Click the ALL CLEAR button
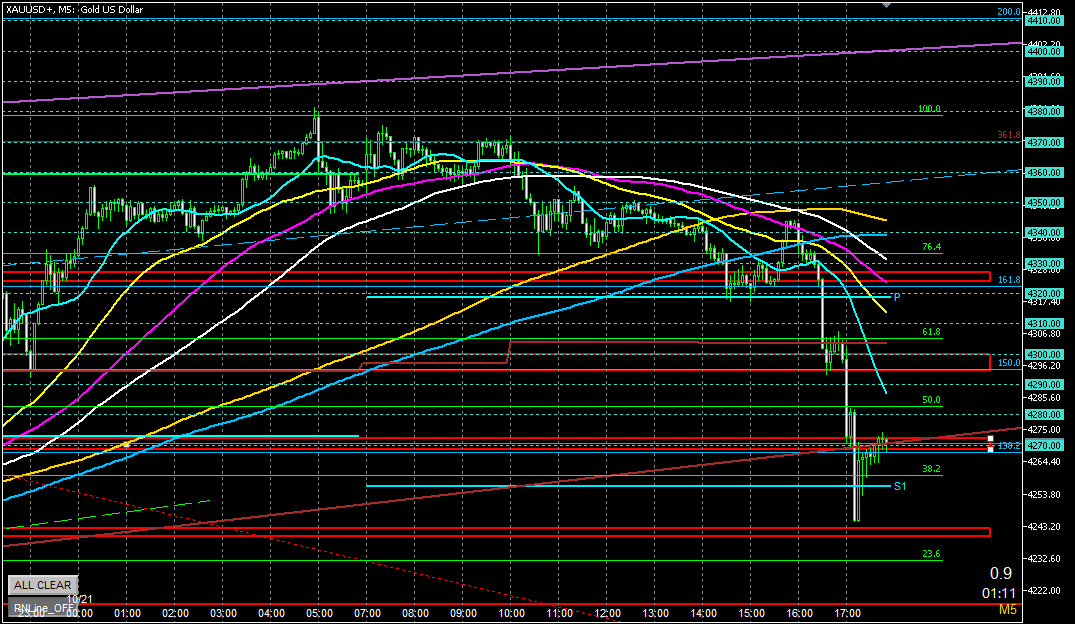1075x624 pixels. [42, 585]
